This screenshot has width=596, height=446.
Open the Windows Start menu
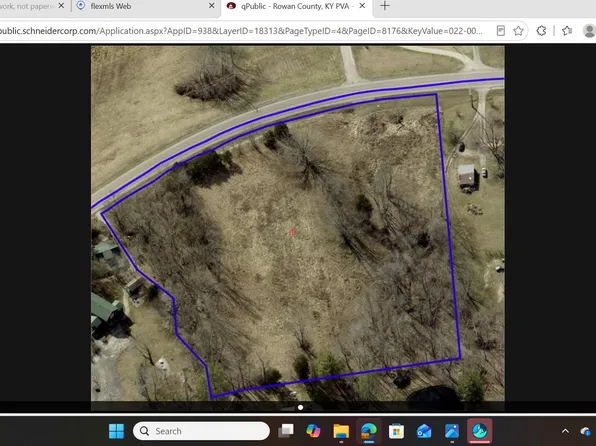[116, 431]
